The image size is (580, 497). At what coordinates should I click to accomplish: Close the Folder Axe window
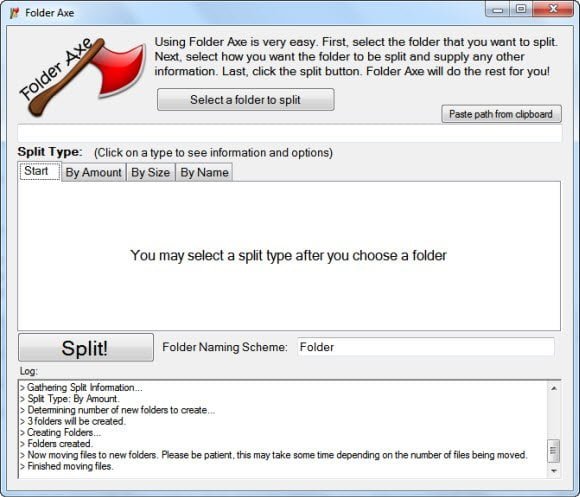[553, 9]
